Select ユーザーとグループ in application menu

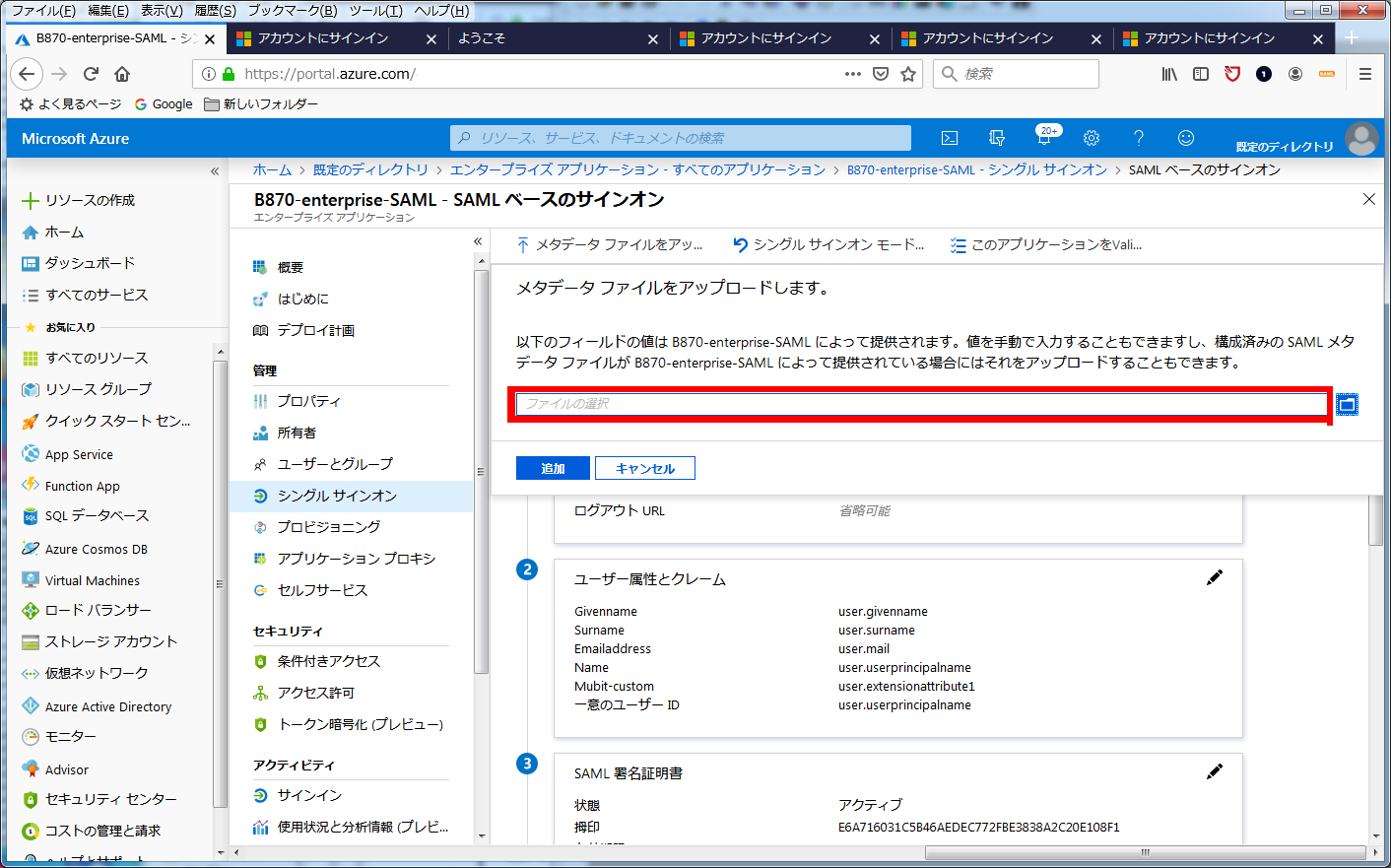[335, 463]
